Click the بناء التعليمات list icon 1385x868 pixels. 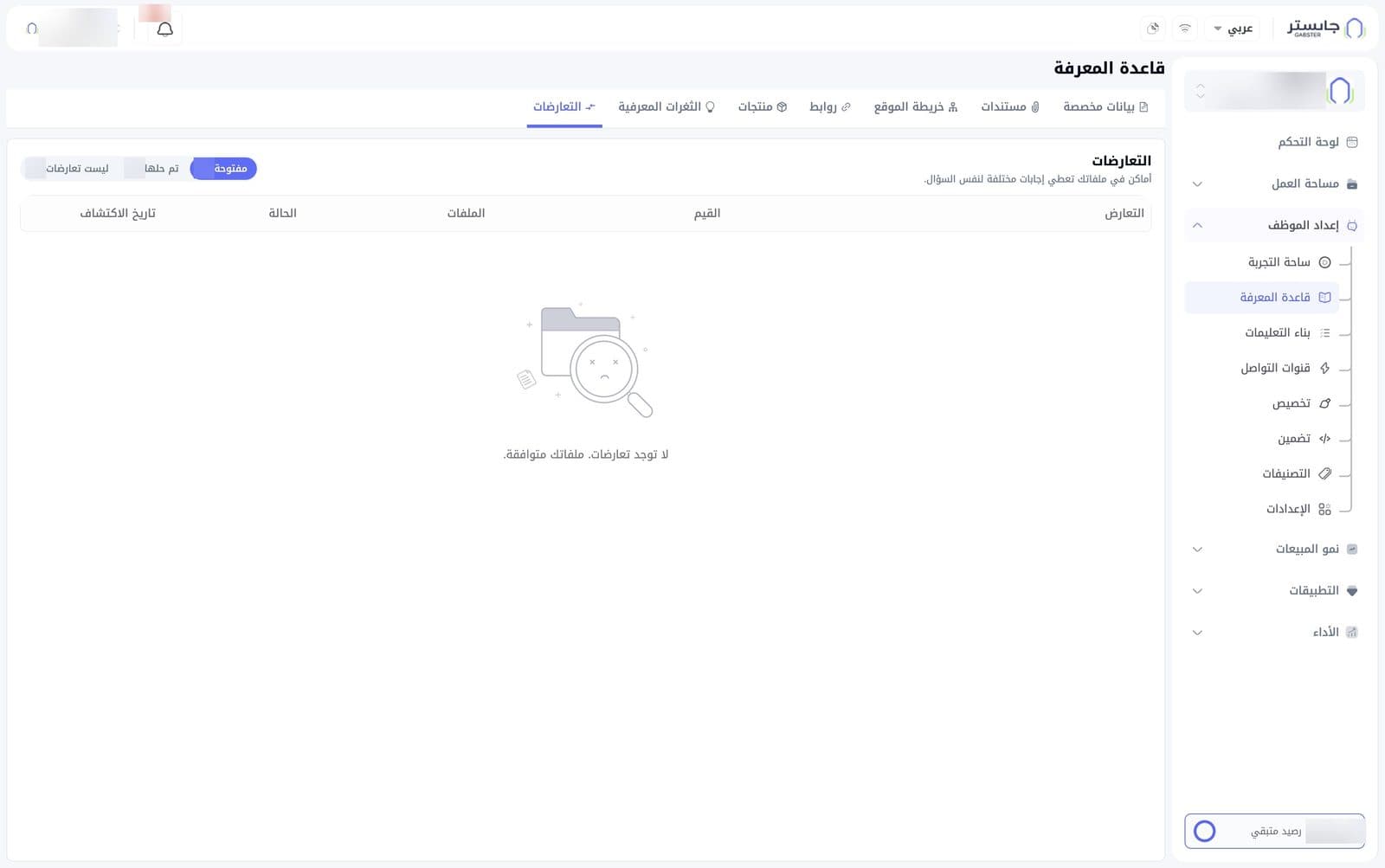(x=1324, y=333)
